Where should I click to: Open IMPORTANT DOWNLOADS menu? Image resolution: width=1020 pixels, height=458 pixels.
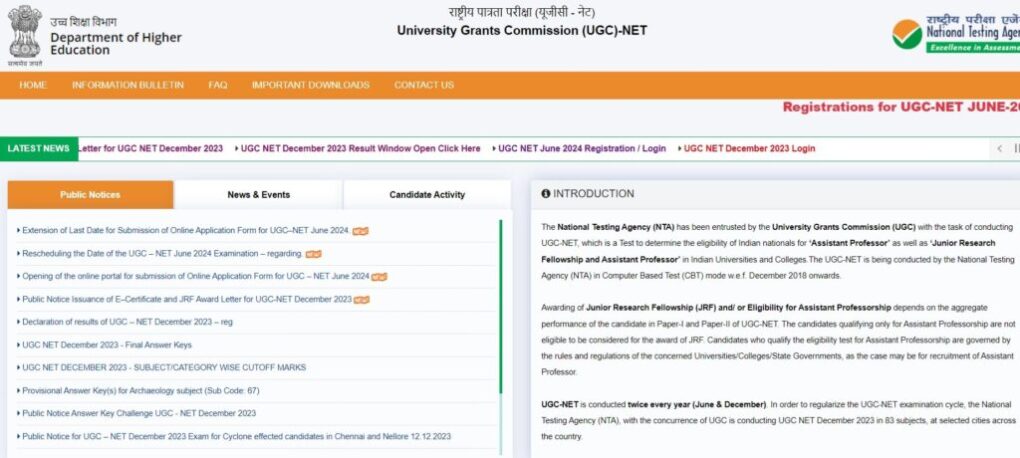pos(311,85)
